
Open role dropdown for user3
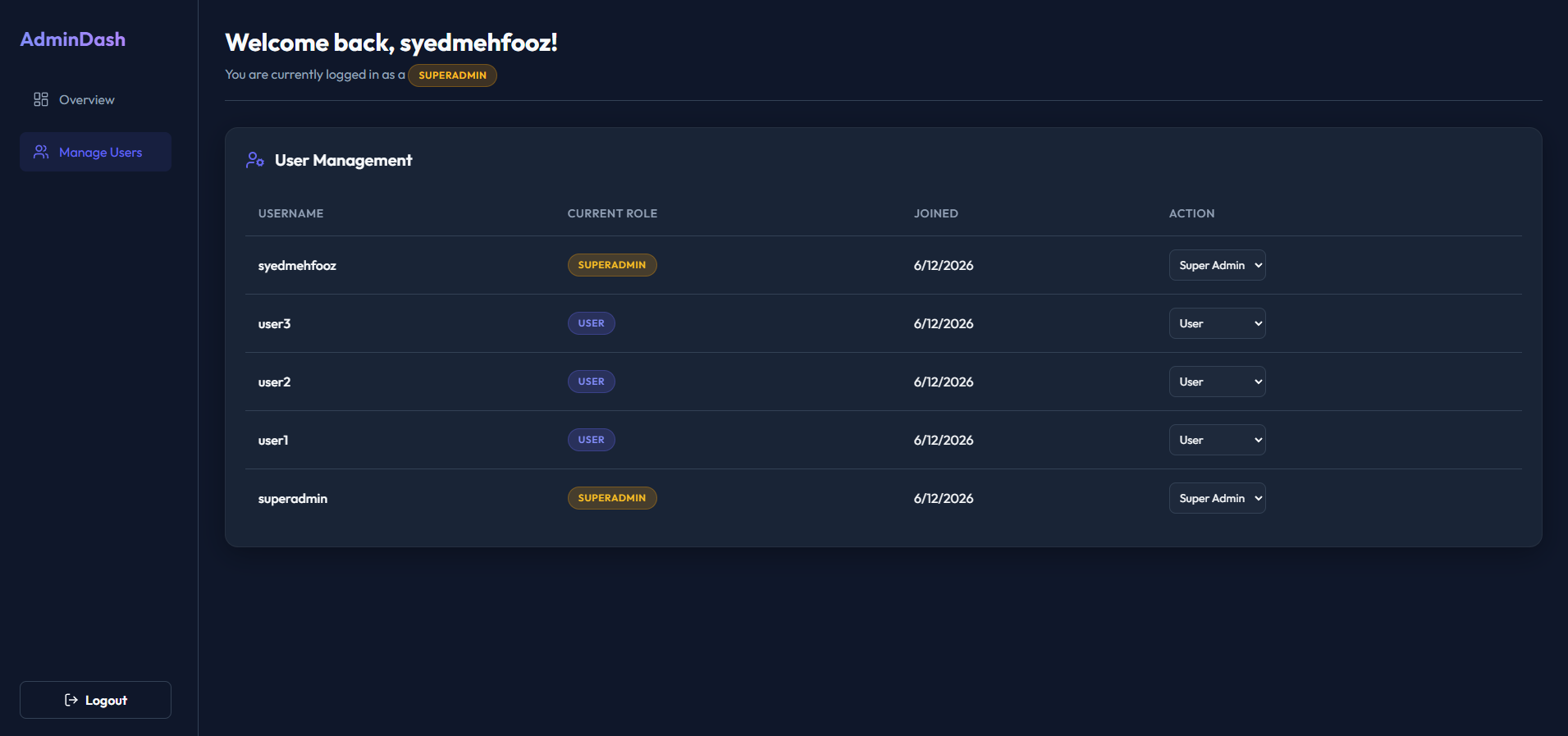click(x=1217, y=323)
